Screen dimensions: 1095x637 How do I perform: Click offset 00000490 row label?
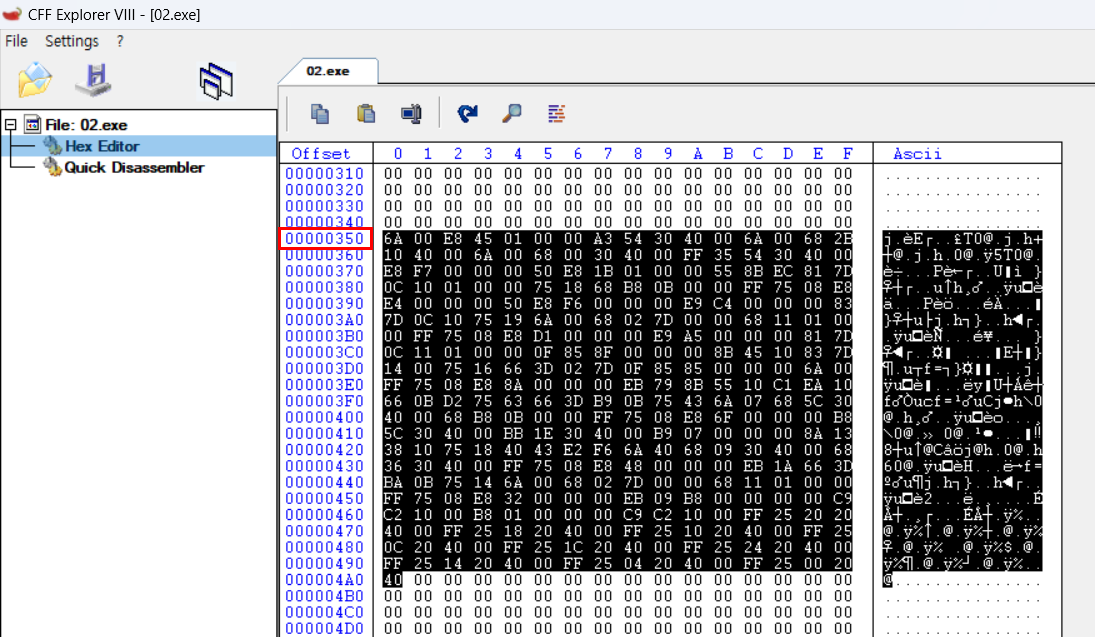pos(325,564)
